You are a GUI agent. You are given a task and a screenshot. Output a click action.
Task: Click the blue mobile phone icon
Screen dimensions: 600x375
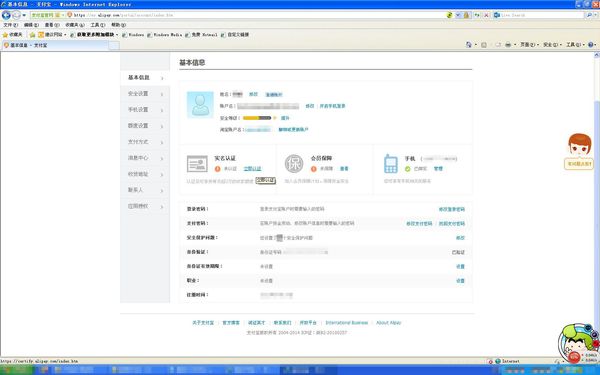[391, 164]
